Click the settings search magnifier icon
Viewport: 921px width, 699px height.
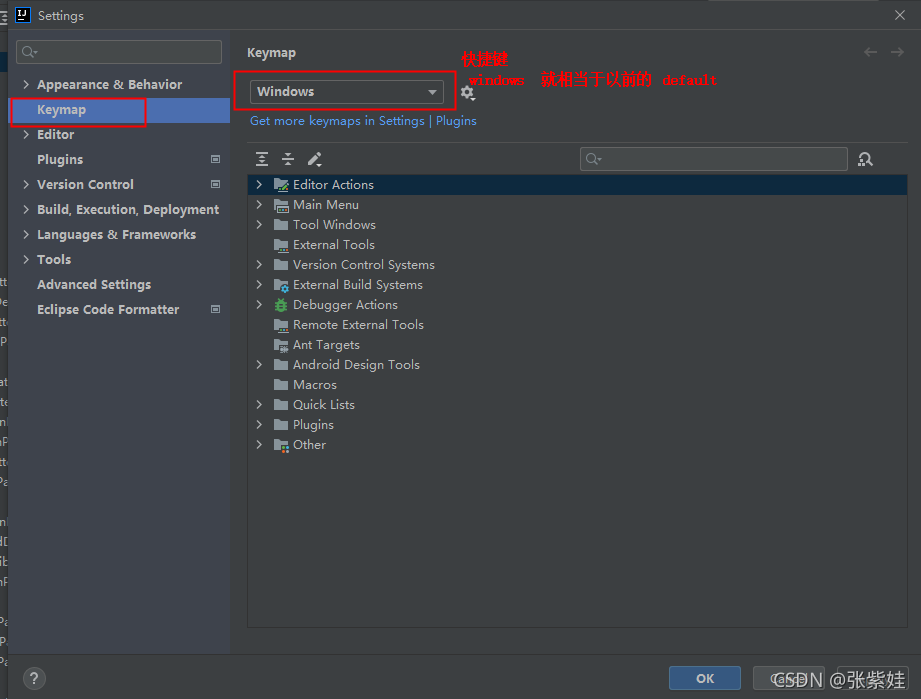pyautogui.click(x=29, y=52)
